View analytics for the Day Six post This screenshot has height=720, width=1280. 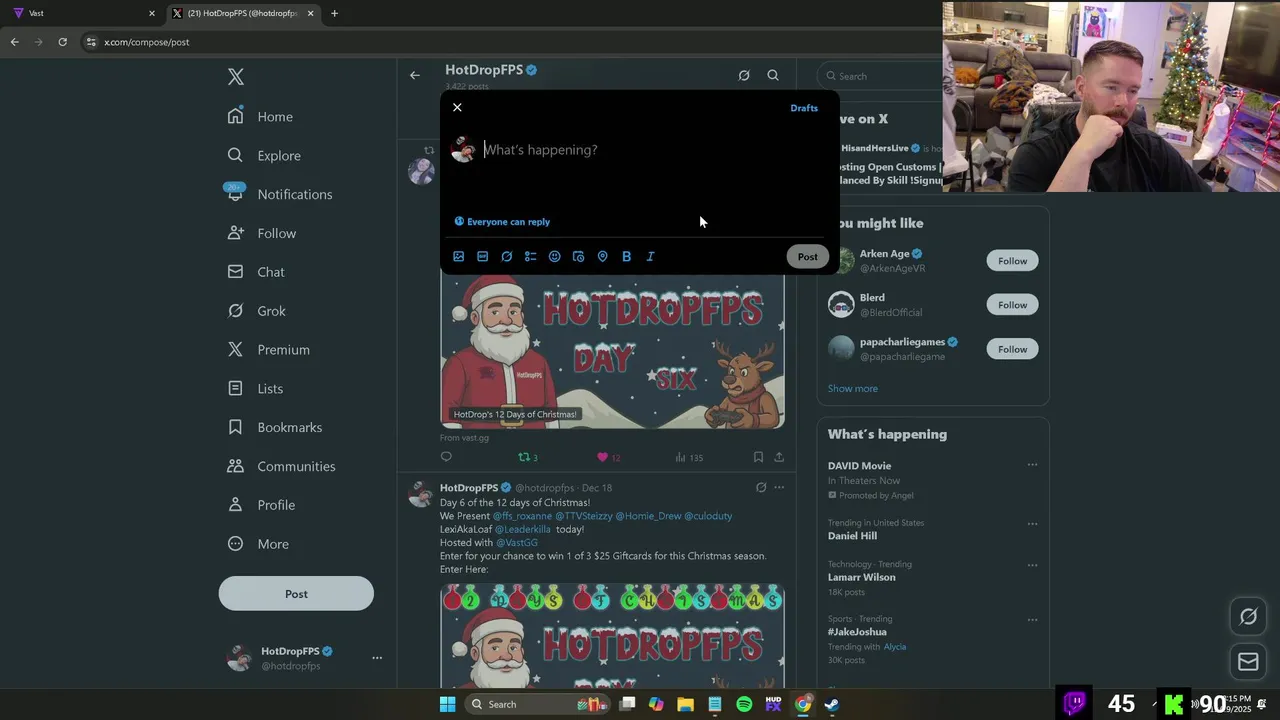688,457
